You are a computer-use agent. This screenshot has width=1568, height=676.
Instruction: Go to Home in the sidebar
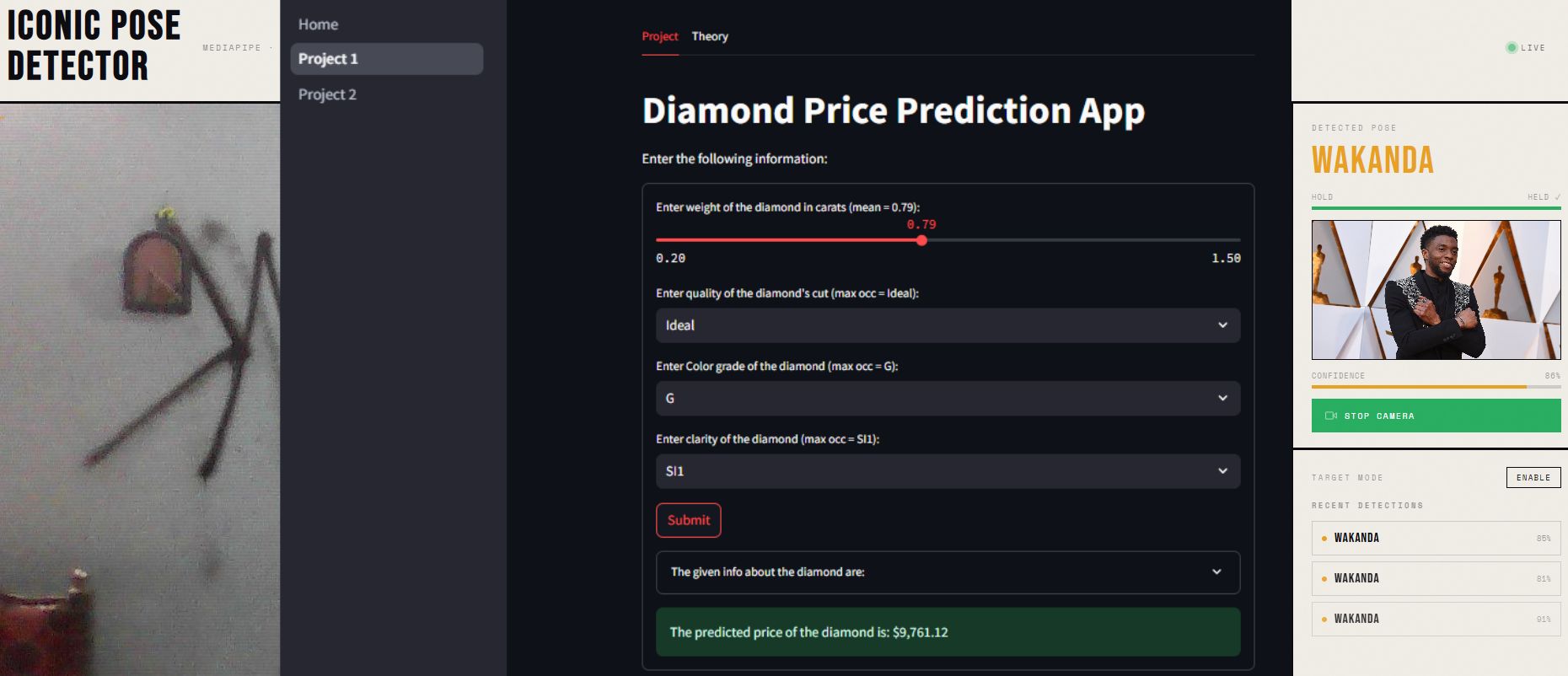pyautogui.click(x=318, y=24)
